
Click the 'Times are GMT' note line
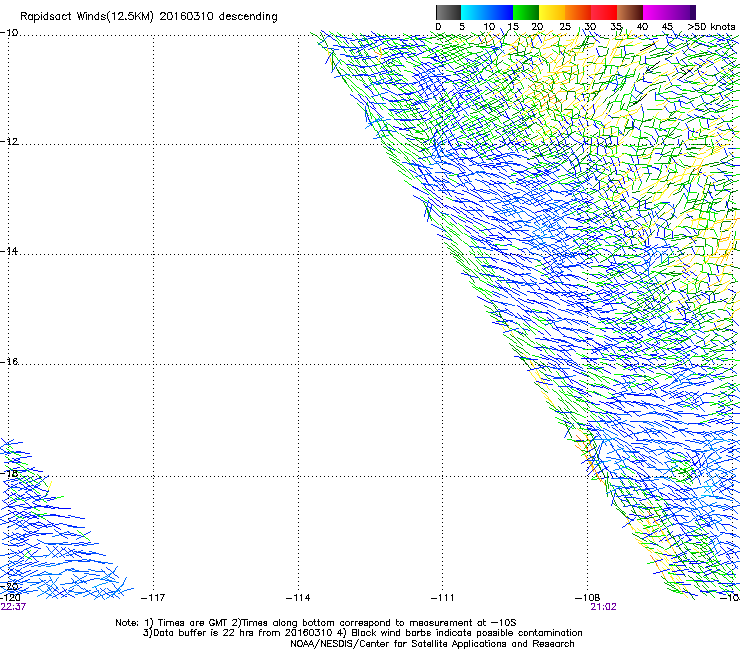316,623
